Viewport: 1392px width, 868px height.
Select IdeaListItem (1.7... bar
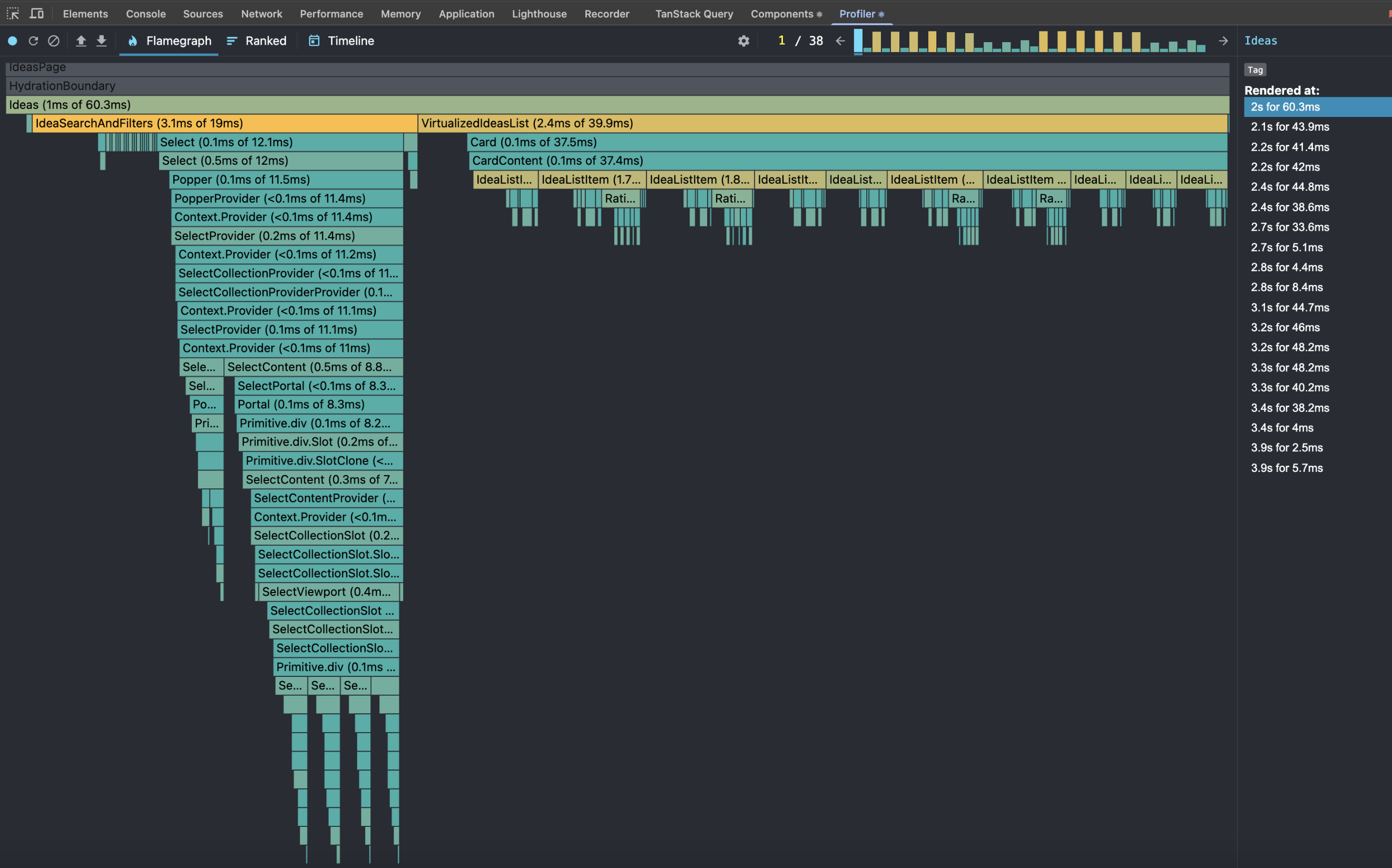592,180
